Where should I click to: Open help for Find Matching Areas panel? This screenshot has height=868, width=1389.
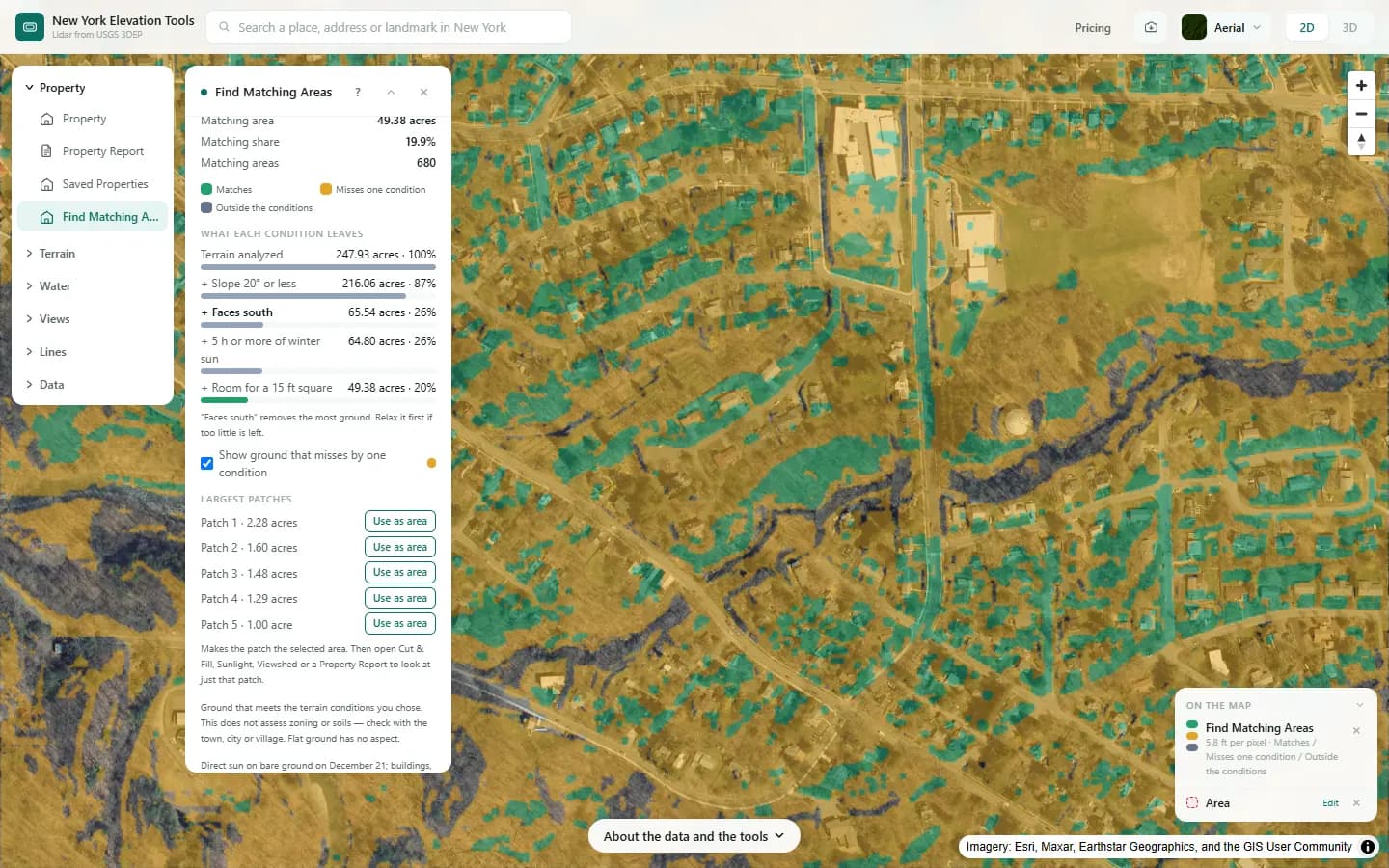[x=358, y=93]
